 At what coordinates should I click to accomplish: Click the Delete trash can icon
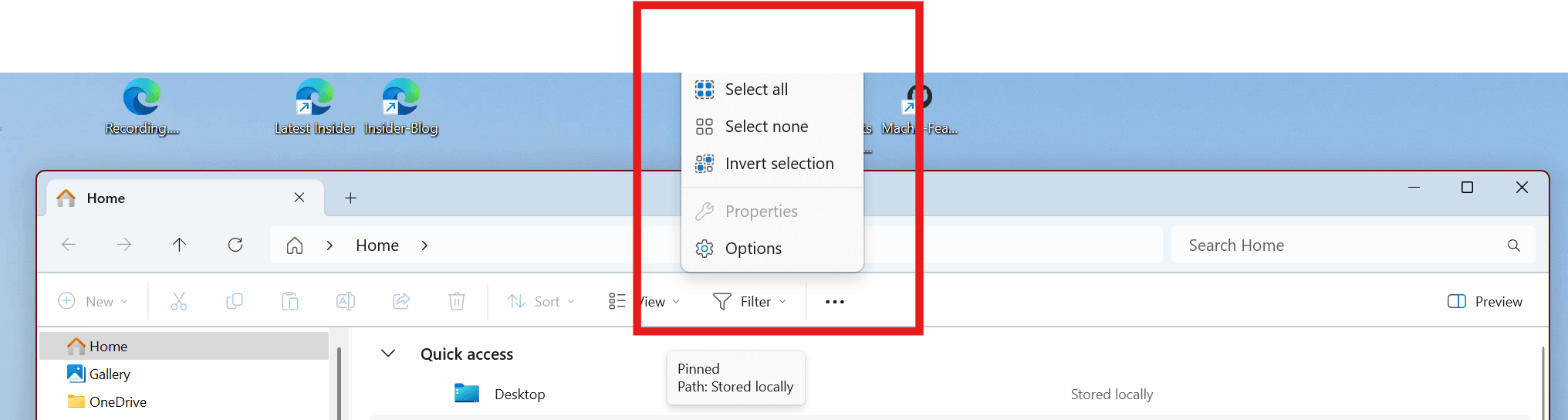[x=457, y=301]
